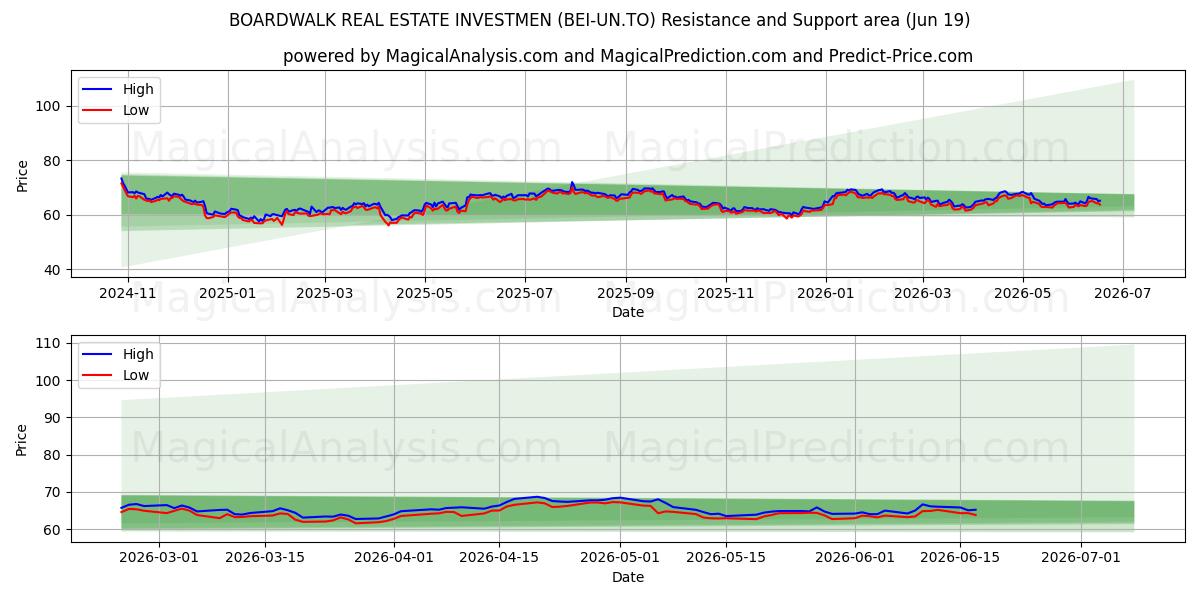
Task: Click the 2025-03 date tick label
Action: 325,293
